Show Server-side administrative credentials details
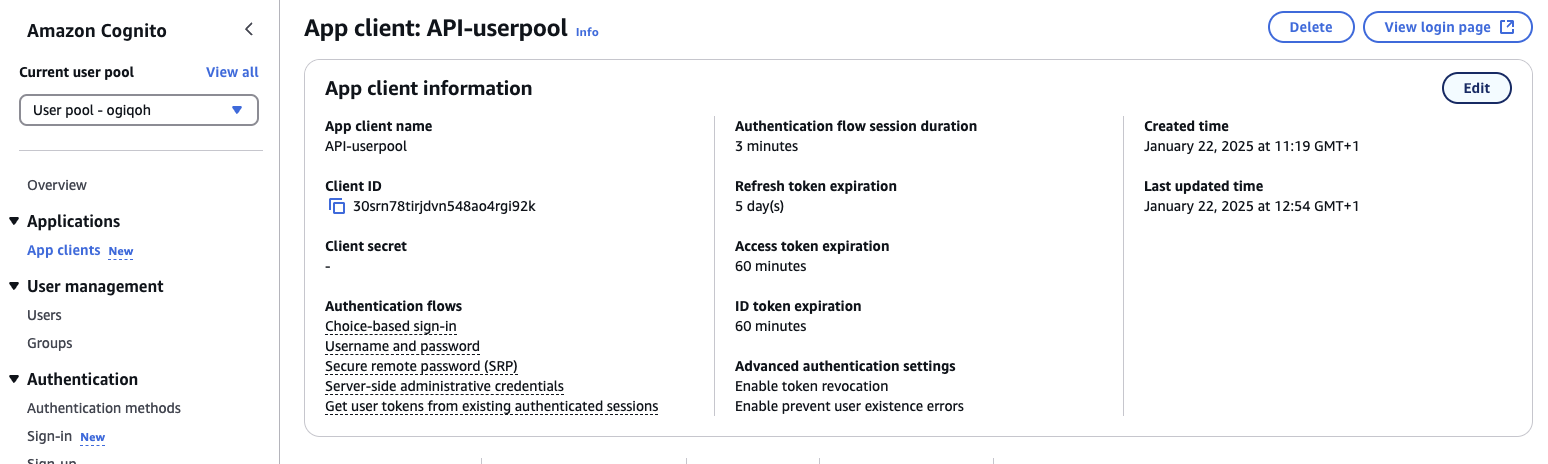Image resolution: width=1548 pixels, height=464 pixels. point(444,386)
